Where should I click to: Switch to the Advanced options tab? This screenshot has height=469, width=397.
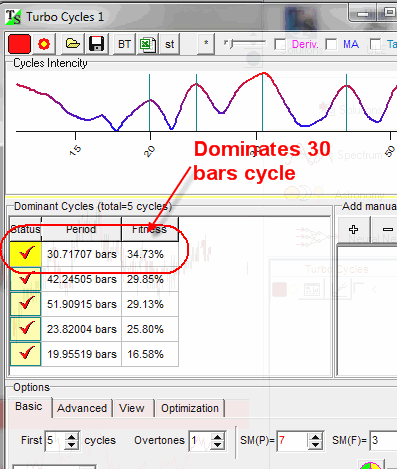click(82, 408)
